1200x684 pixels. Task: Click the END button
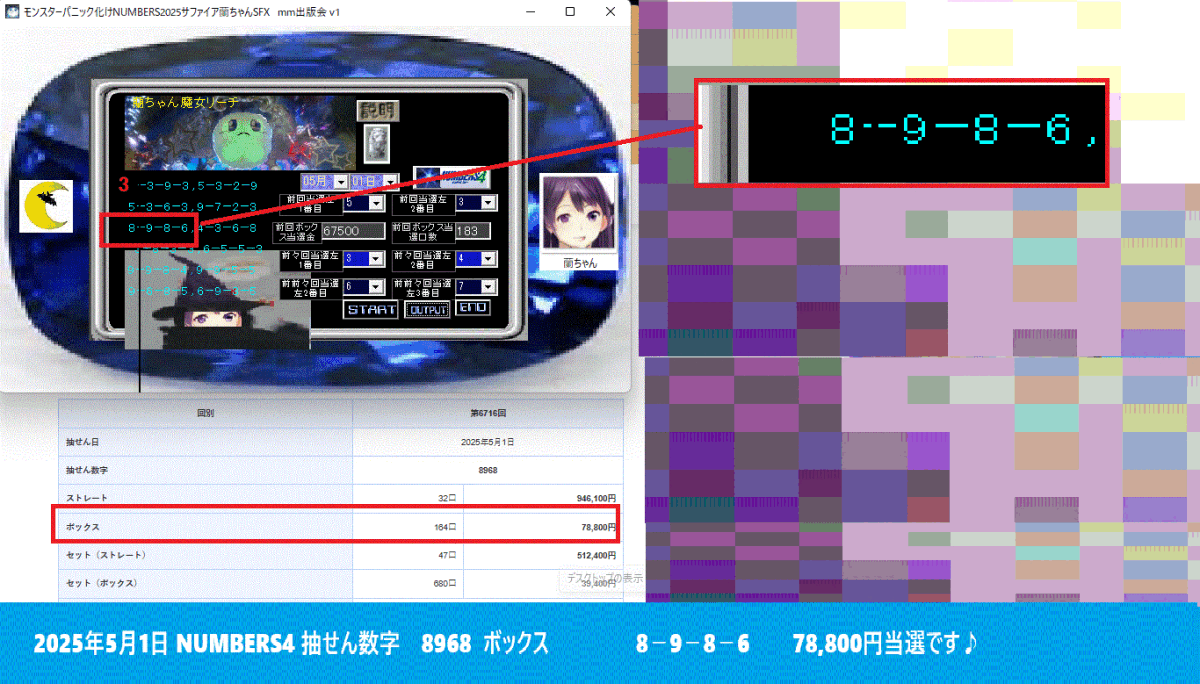point(472,309)
